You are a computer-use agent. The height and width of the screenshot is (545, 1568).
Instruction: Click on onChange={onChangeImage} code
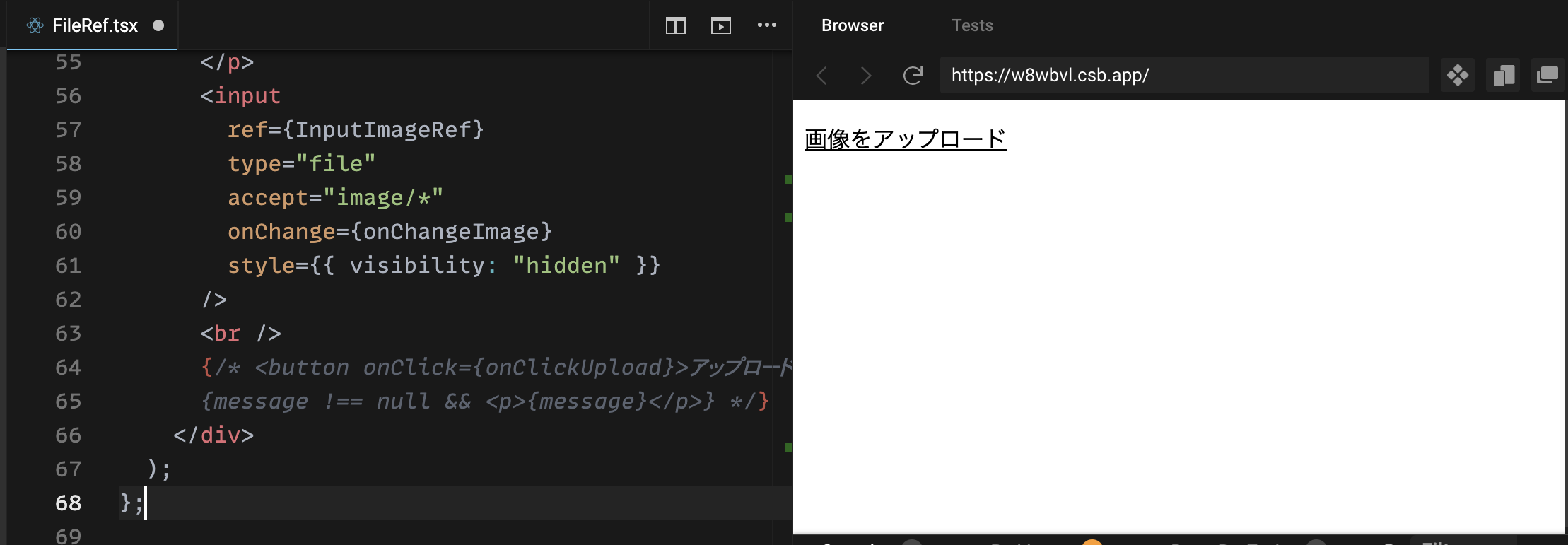[x=390, y=231]
